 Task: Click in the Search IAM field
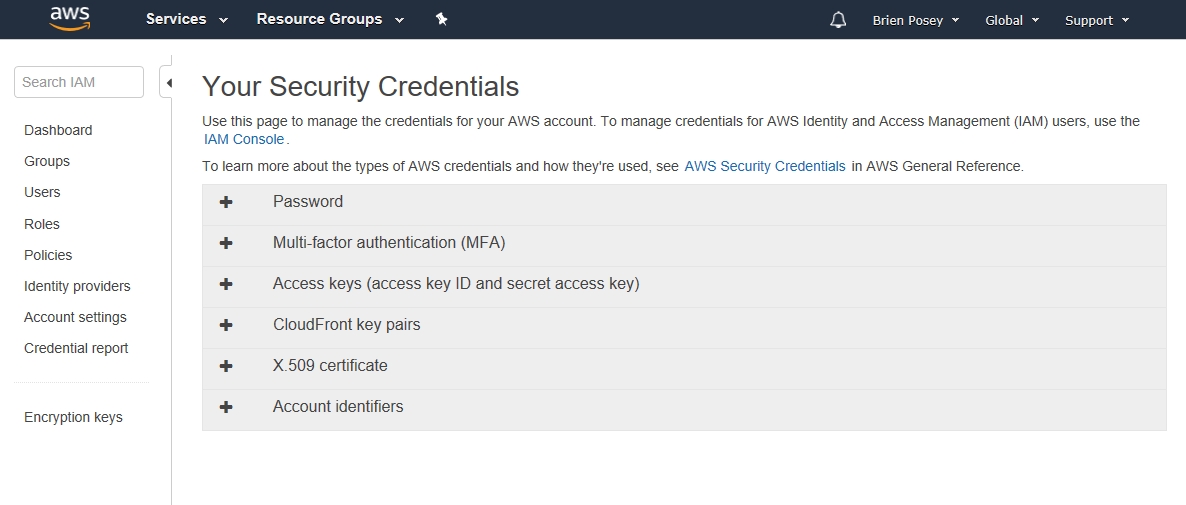79,82
